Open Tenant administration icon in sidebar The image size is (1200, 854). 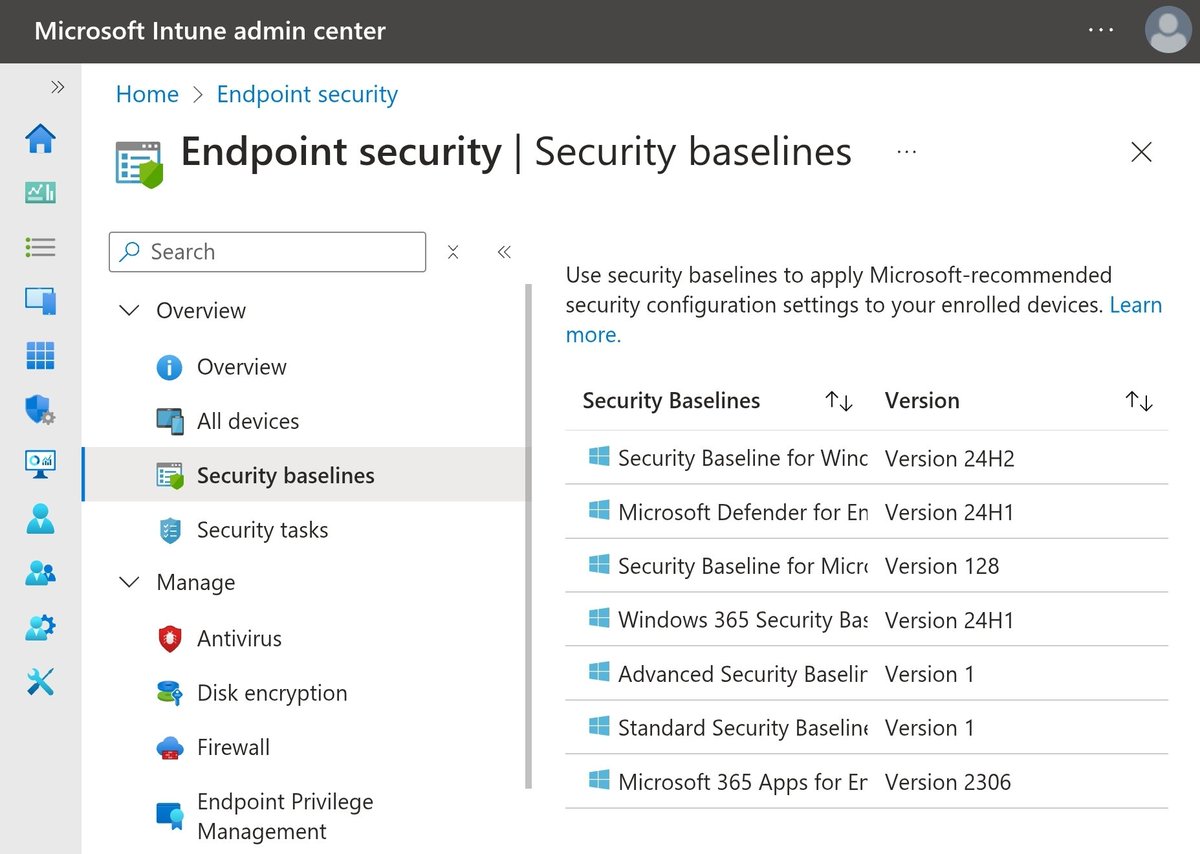click(x=40, y=627)
